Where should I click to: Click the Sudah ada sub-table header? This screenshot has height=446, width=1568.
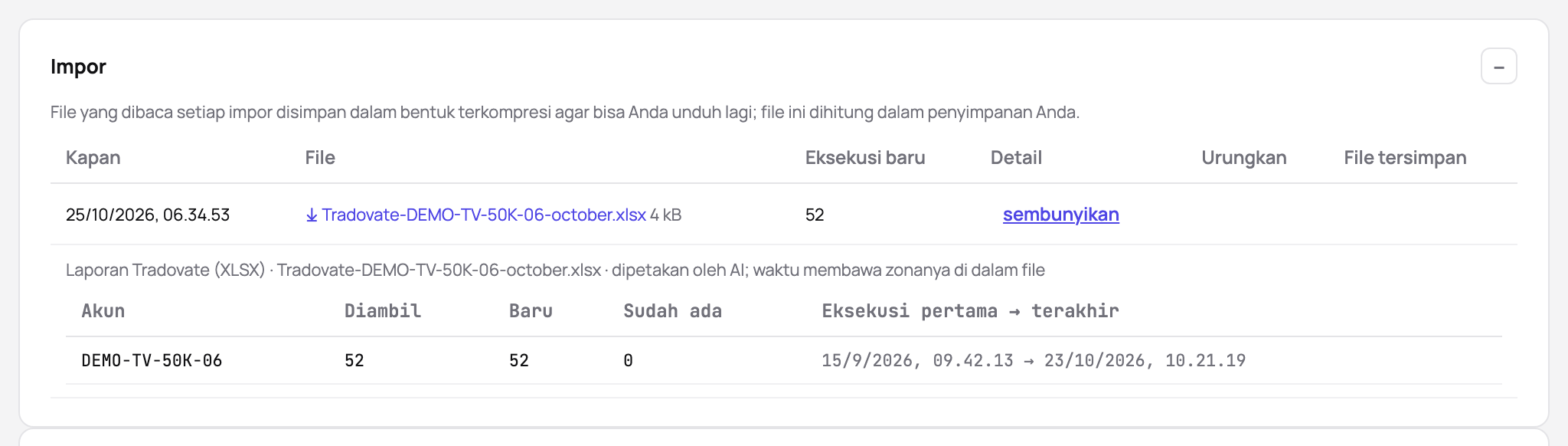pos(672,311)
